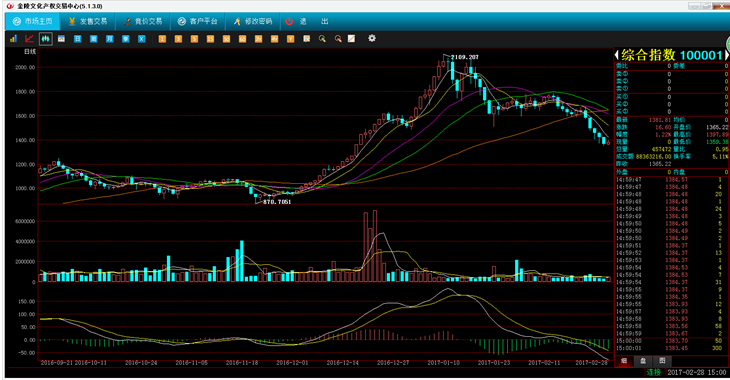Switch to the red line trend chart icon
Image resolution: width=730 pixels, height=380 pixels.
click(29, 39)
